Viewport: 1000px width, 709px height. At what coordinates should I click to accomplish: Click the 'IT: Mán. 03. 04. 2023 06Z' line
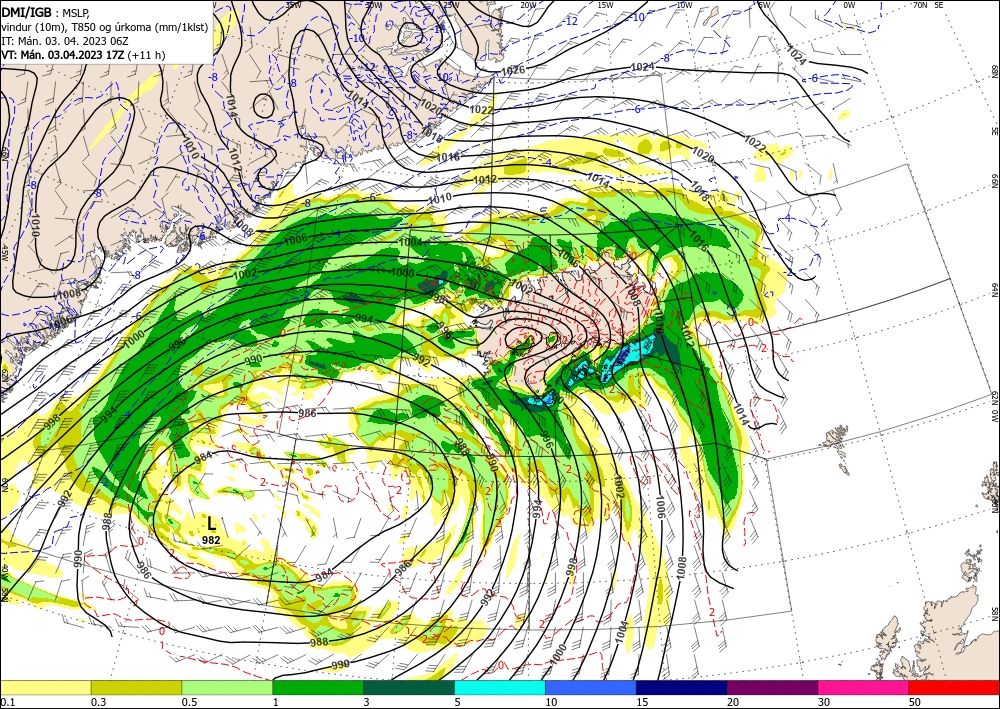65,41
